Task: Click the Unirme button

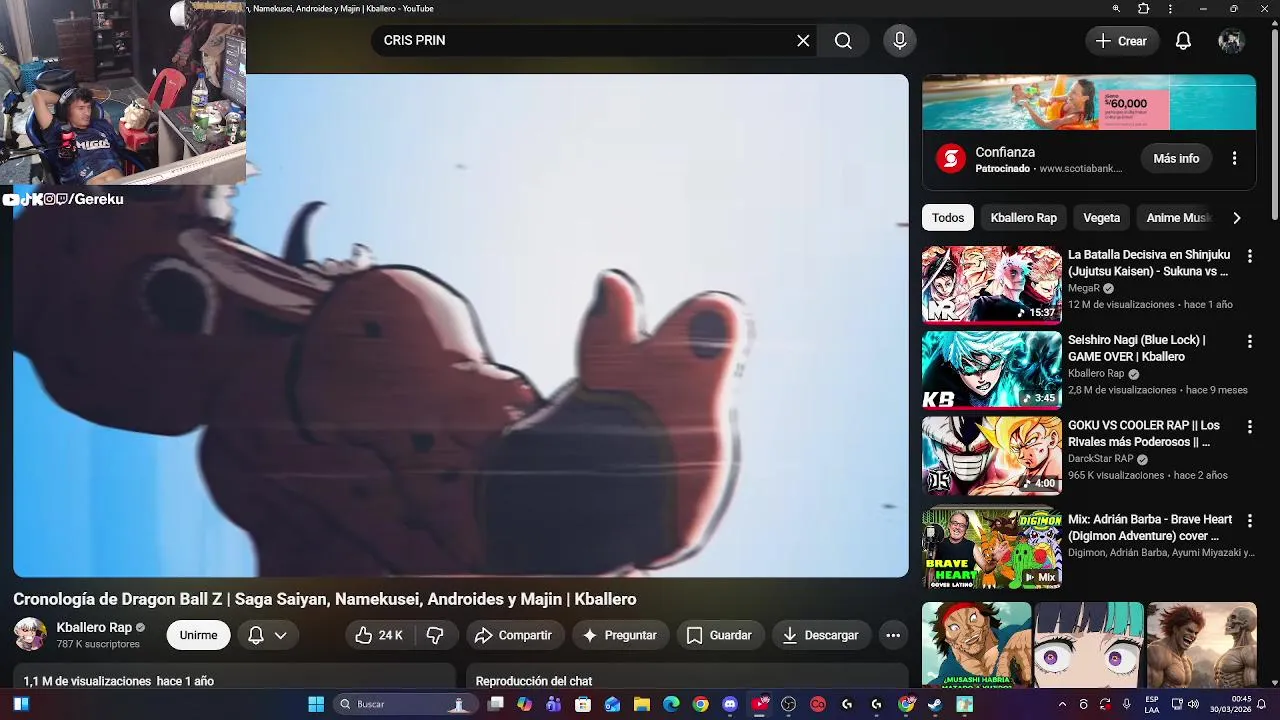Action: coord(198,635)
